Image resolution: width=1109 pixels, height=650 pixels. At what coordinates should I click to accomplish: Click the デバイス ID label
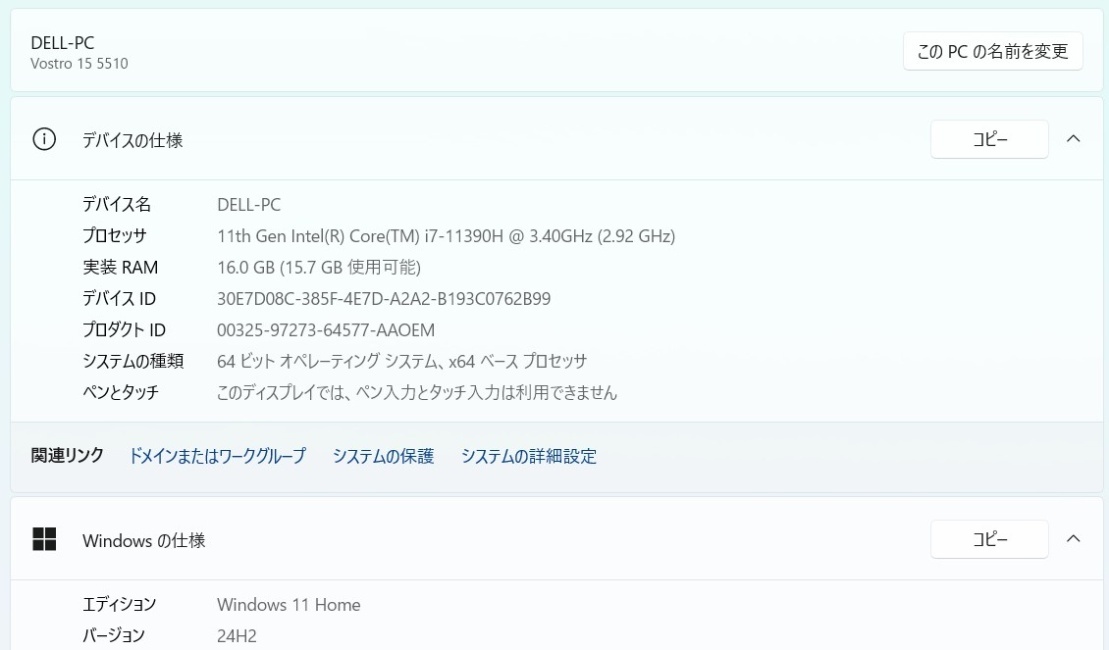pos(119,298)
